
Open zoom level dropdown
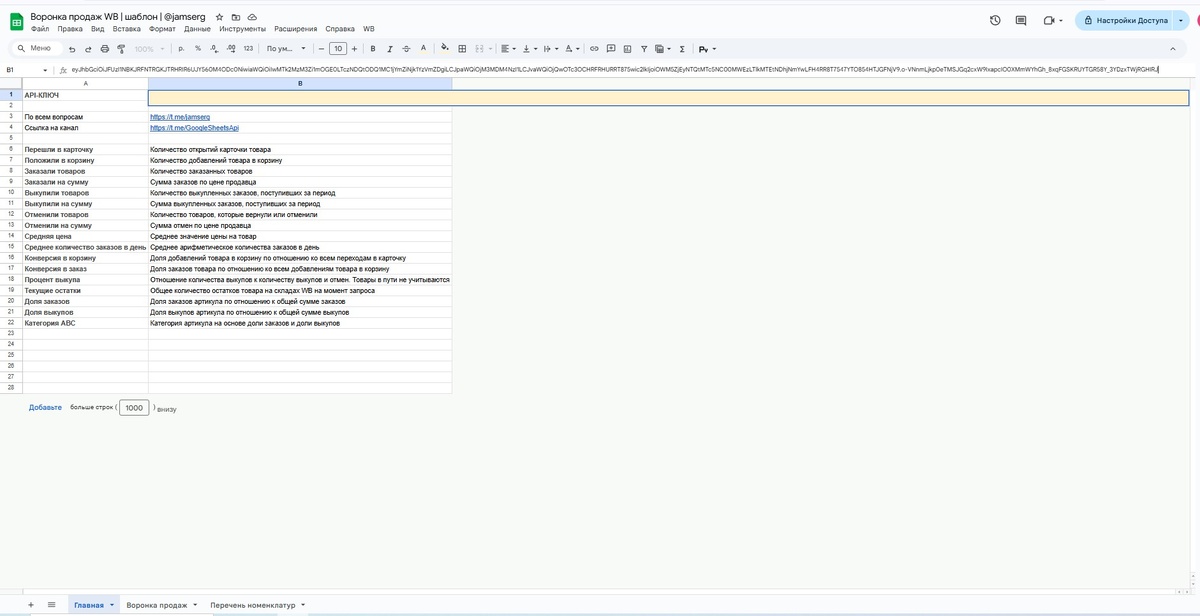coord(149,48)
